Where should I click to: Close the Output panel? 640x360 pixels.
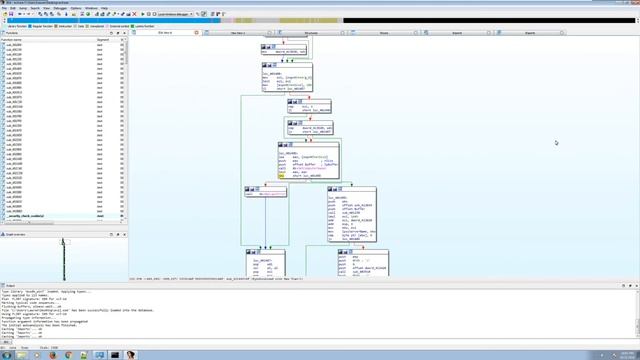[x=636, y=286]
